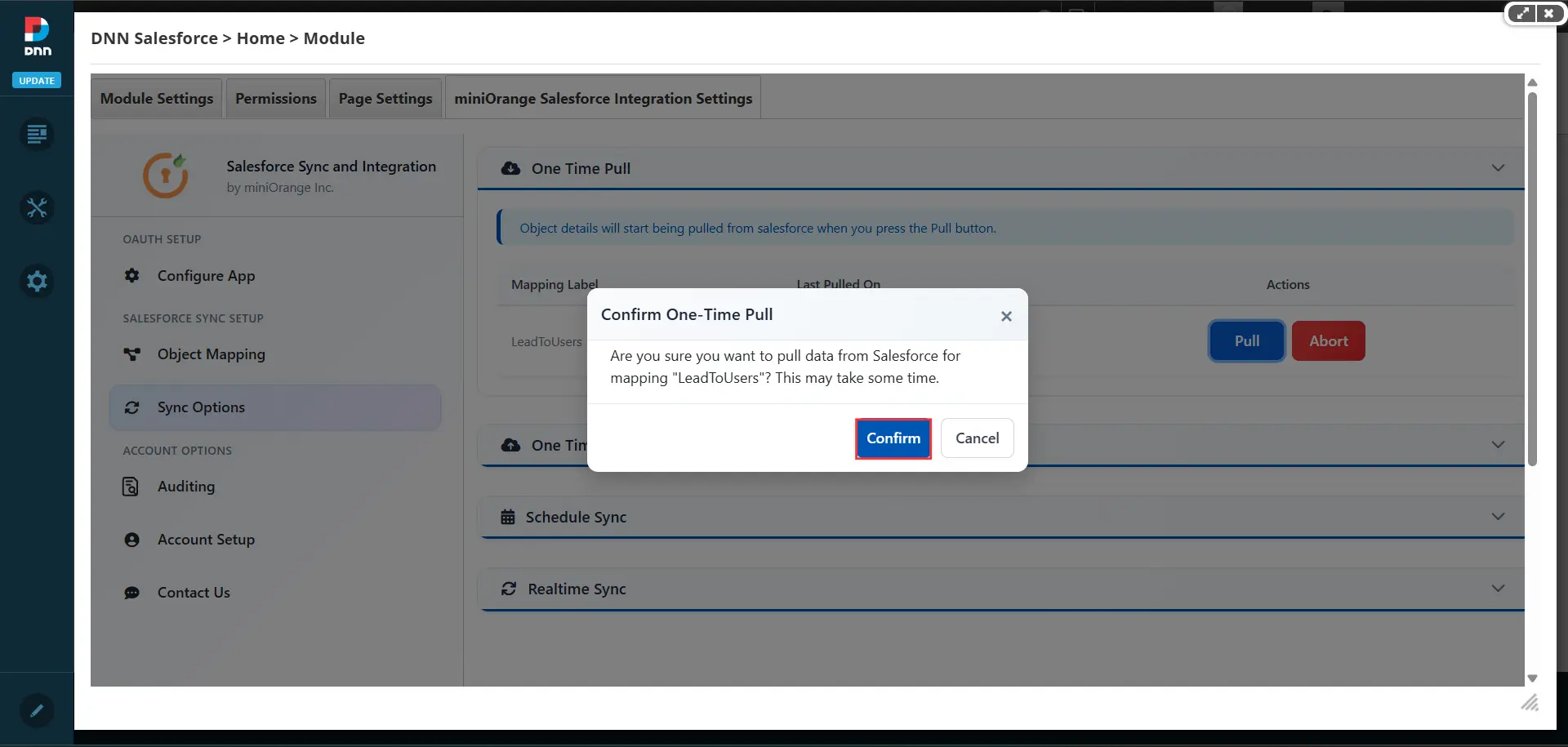Open the Settings gear icon in sidebar
This screenshot has width=1568, height=747.
37,282
